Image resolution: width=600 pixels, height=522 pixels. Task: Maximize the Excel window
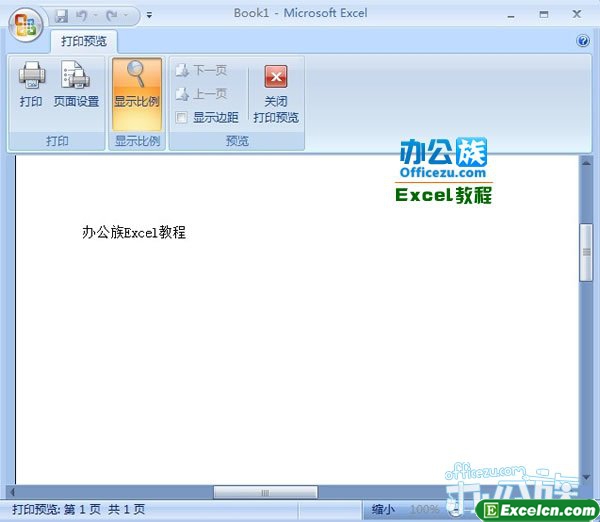(544, 15)
